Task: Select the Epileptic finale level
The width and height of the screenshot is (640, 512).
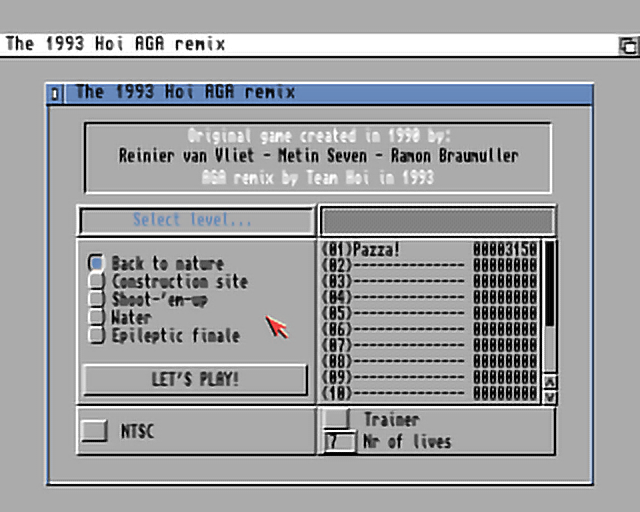Action: tap(96, 335)
